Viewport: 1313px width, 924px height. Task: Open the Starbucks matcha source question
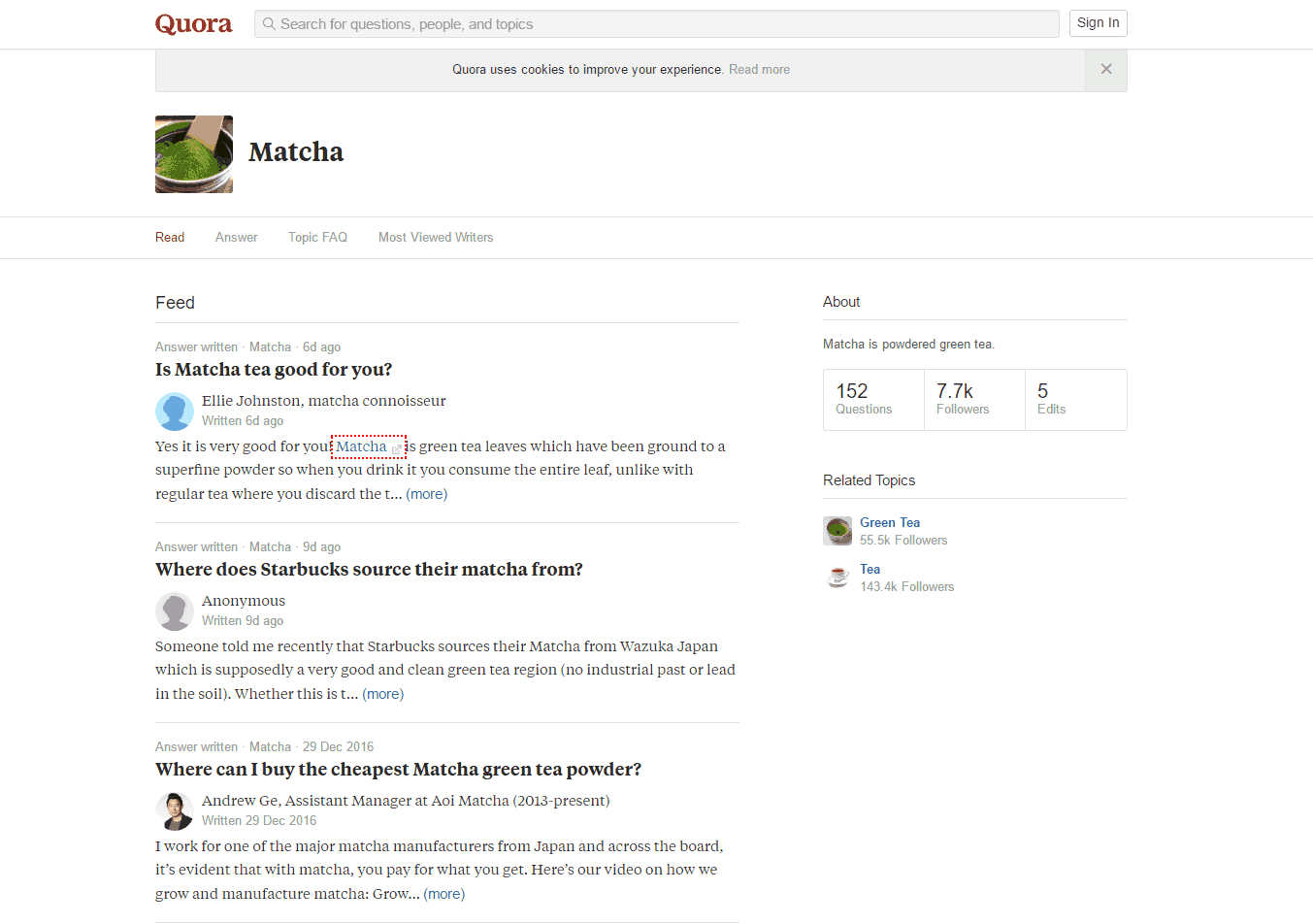point(369,570)
